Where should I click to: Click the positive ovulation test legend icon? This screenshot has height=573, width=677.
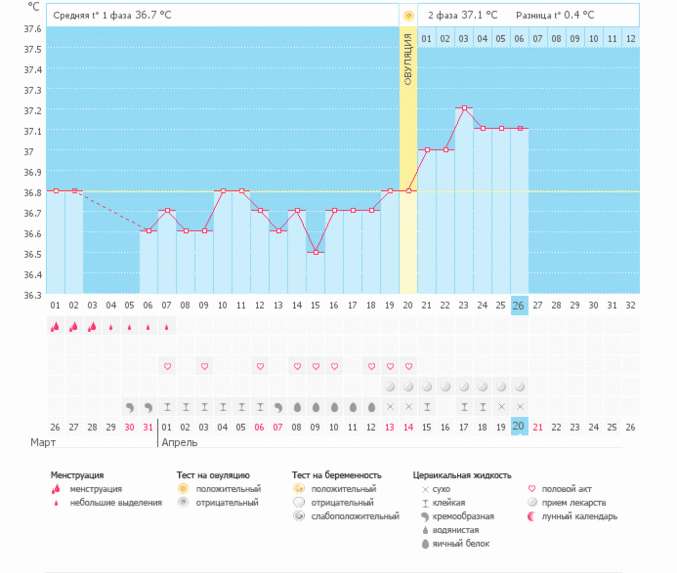[183, 489]
